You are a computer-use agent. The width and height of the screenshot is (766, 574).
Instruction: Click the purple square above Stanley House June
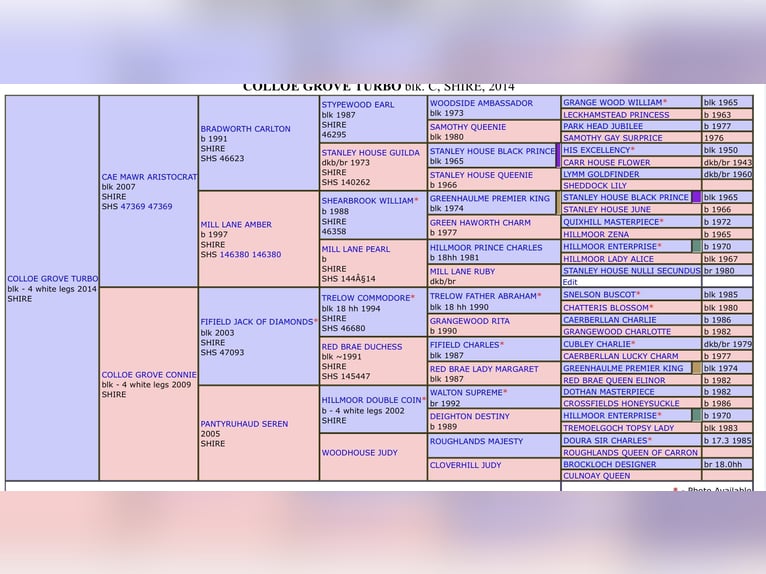pos(696,198)
